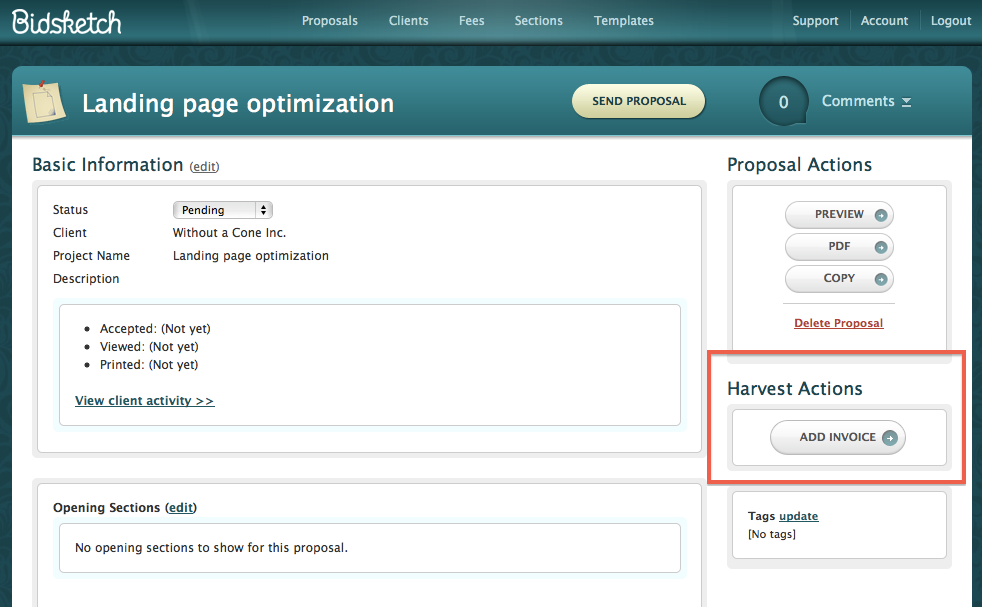Click the Basic Information heading
The height and width of the screenshot is (607, 982).
pos(108,164)
